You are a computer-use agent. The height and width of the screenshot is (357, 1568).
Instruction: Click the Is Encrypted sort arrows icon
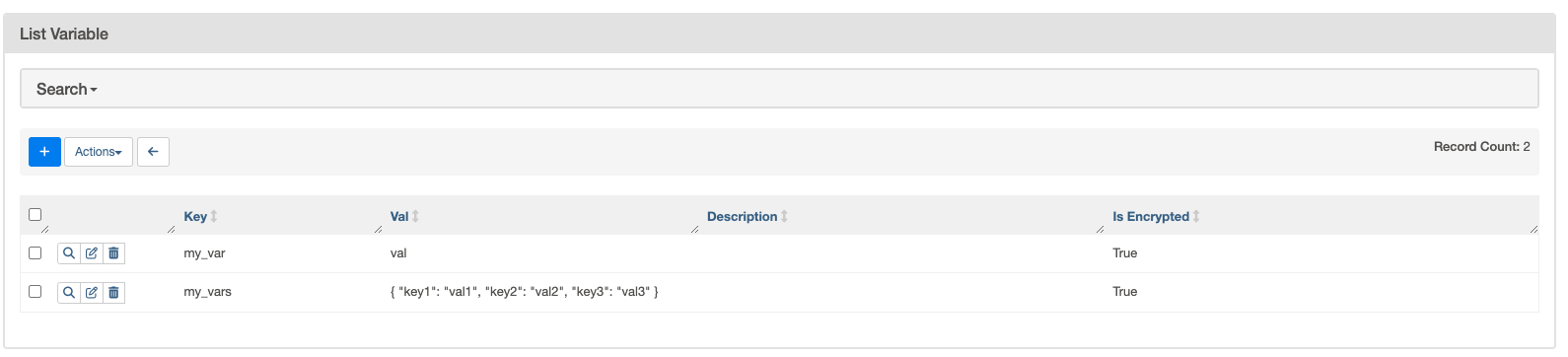[1196, 216]
